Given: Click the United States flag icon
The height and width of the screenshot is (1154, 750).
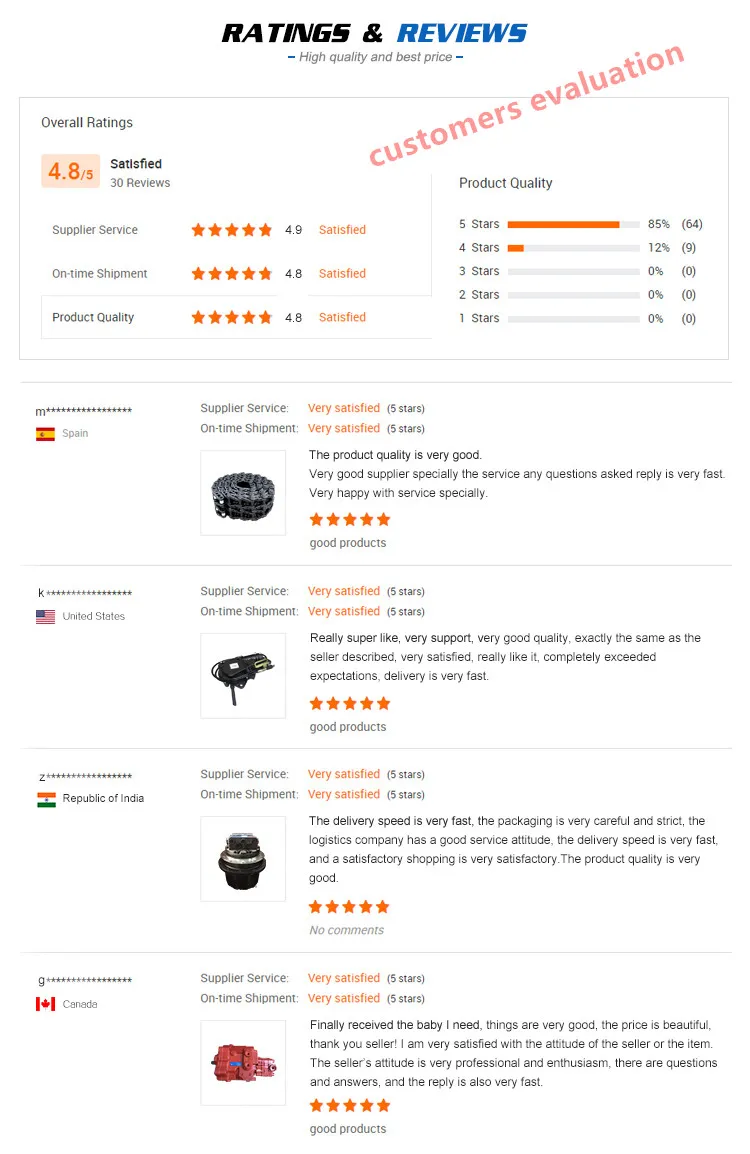Looking at the screenshot, I should click(x=45, y=617).
